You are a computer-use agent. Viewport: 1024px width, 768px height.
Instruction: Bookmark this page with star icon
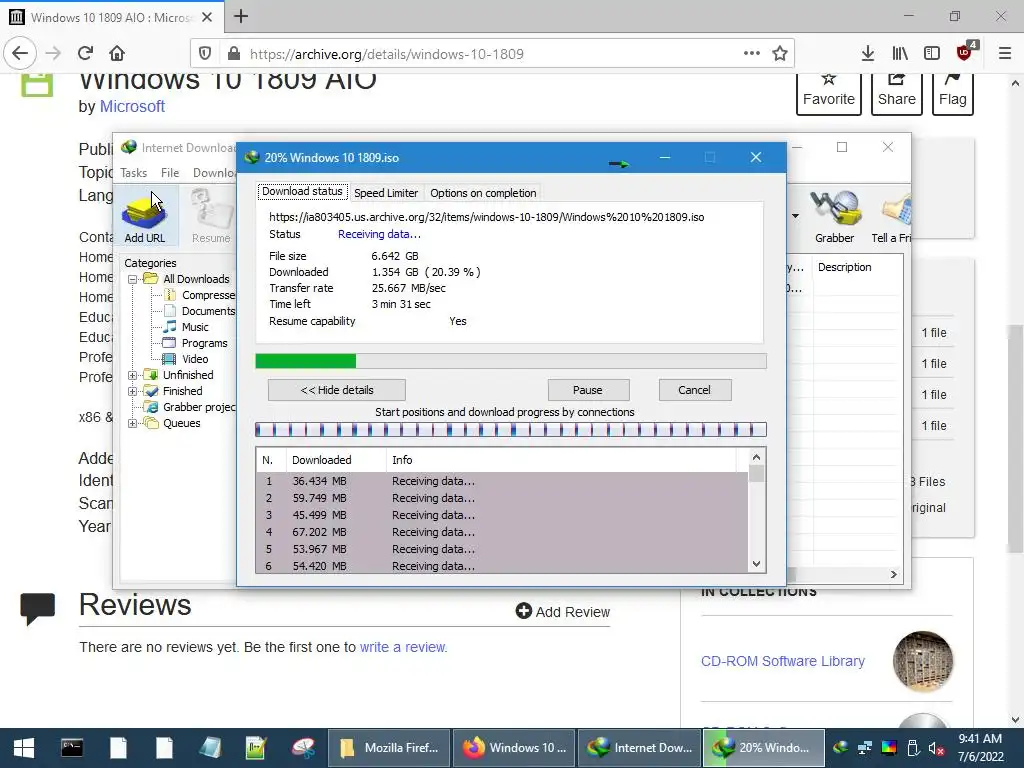coord(780,54)
